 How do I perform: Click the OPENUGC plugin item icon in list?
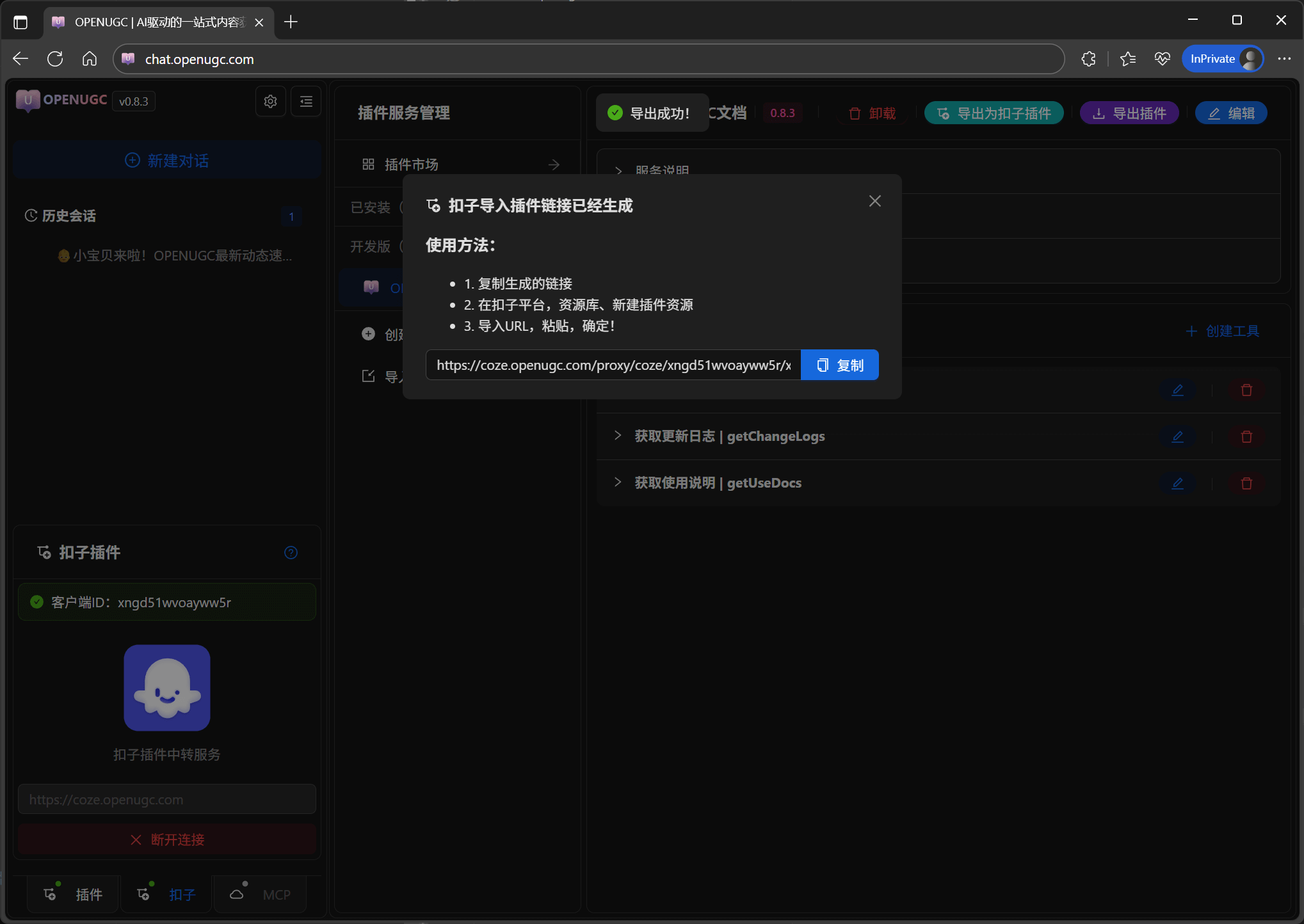371,287
